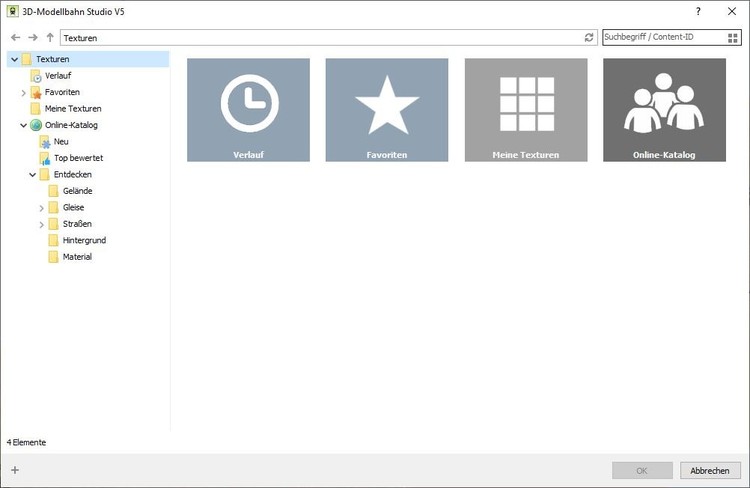Go forward with the right arrow
This screenshot has height=488, width=750.
pos(33,37)
